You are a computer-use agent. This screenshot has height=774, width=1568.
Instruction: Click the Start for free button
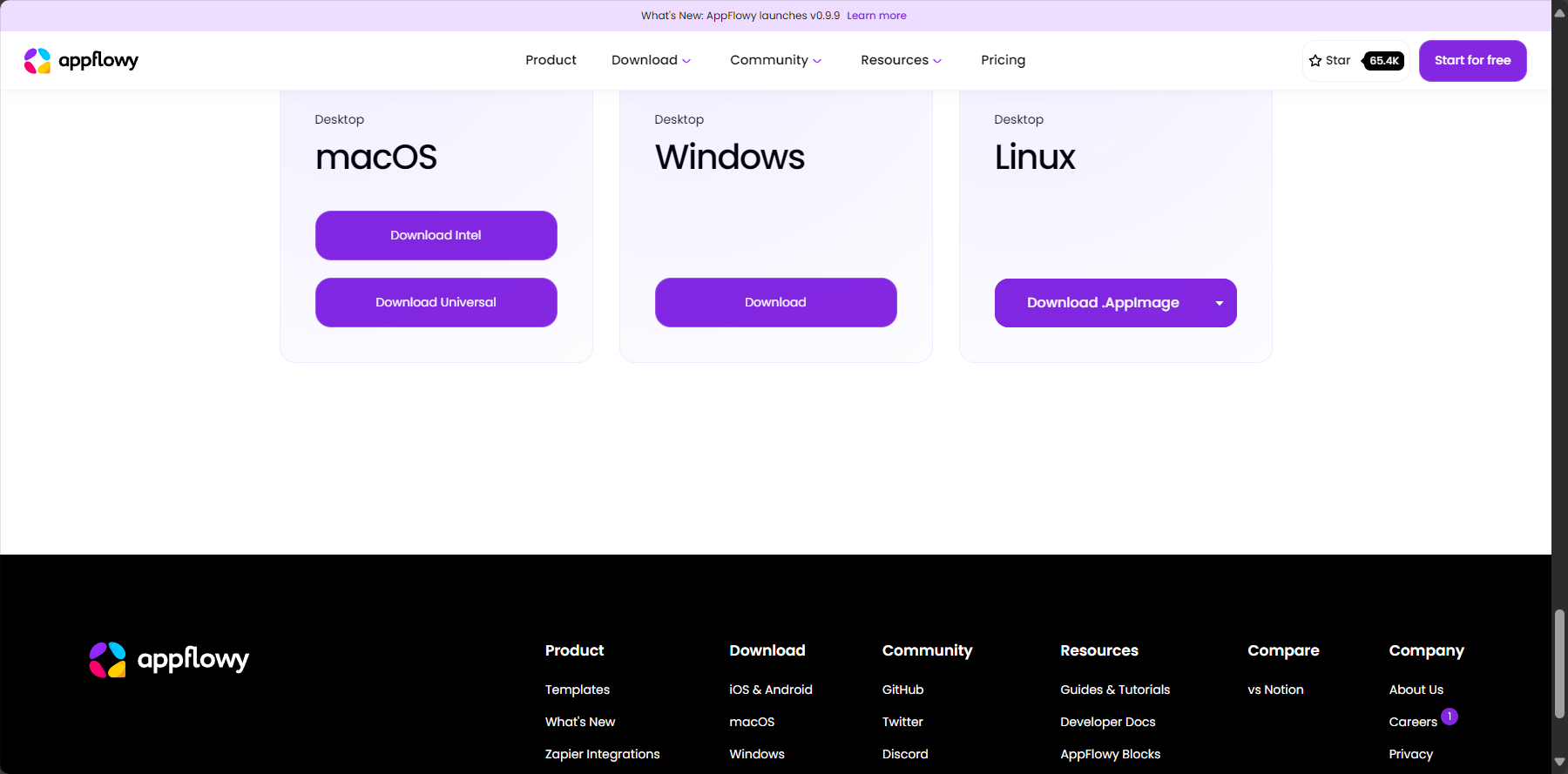point(1472,61)
